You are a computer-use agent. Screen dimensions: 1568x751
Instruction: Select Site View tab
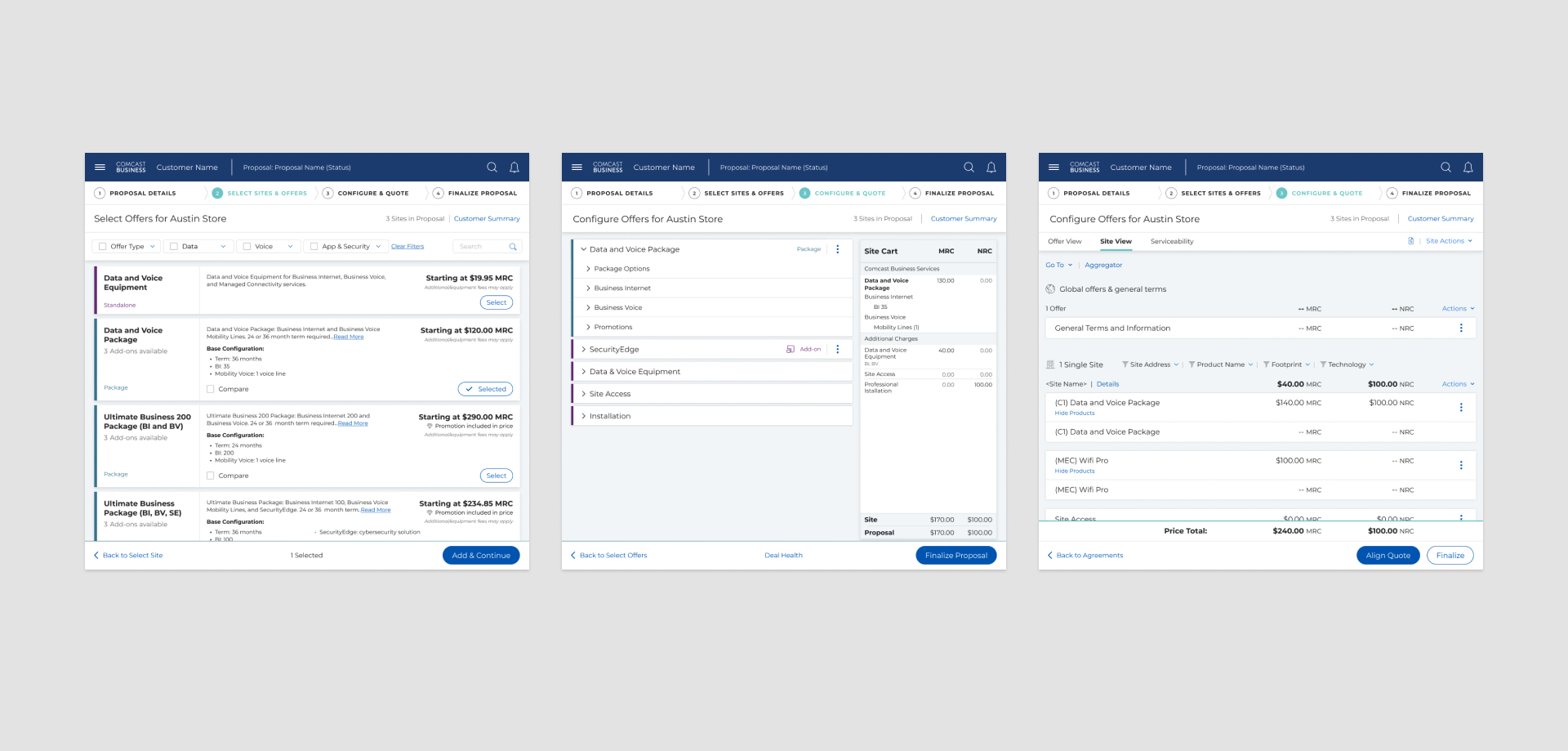pos(1116,241)
